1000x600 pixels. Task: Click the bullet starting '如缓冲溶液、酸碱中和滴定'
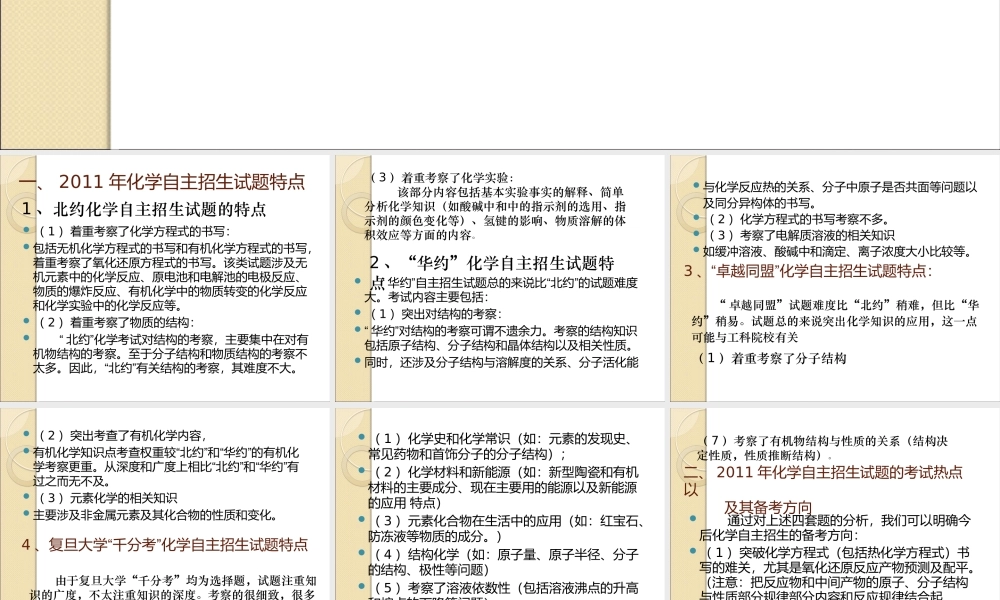click(837, 251)
